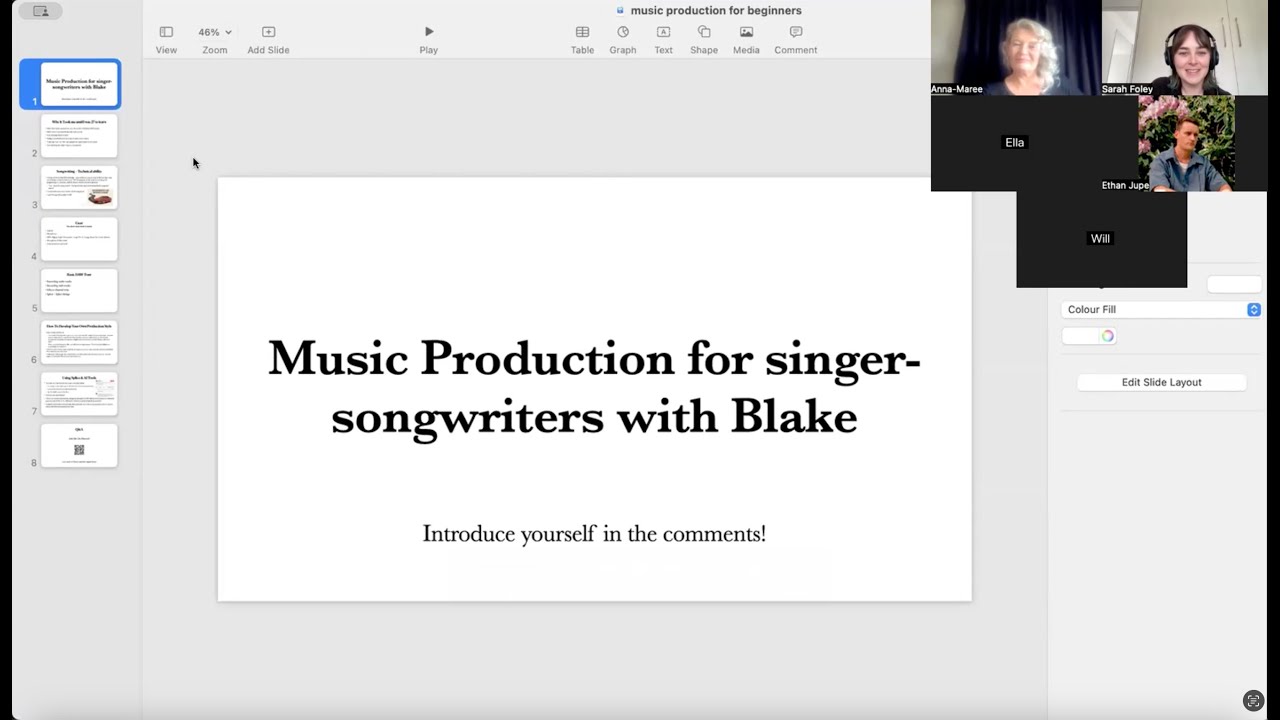Insert a Graph from the toolbar
Image resolution: width=1280 pixels, height=720 pixels.
point(623,32)
